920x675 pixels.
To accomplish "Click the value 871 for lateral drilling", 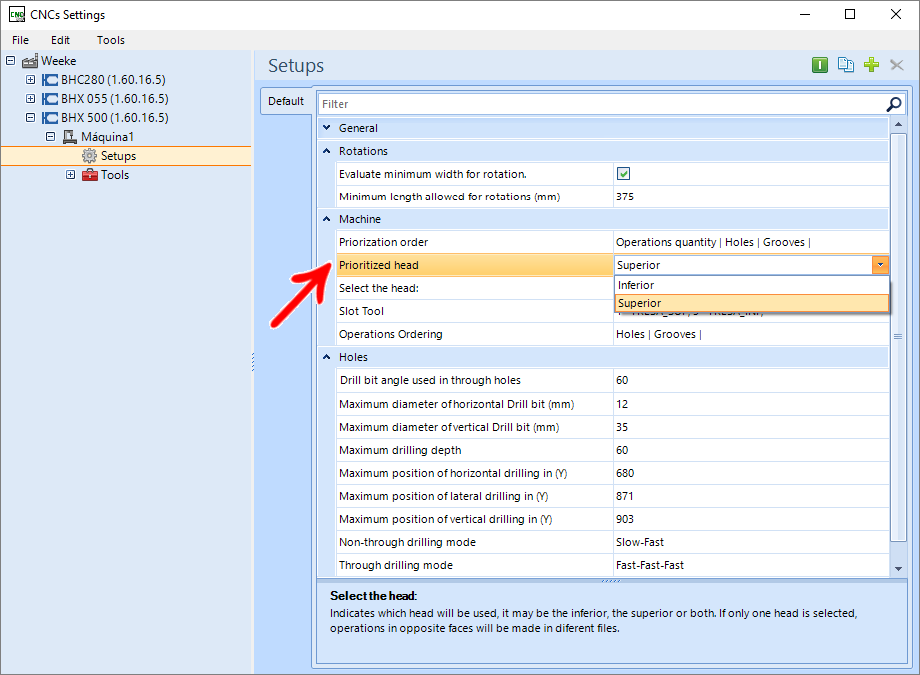I will pos(625,496).
